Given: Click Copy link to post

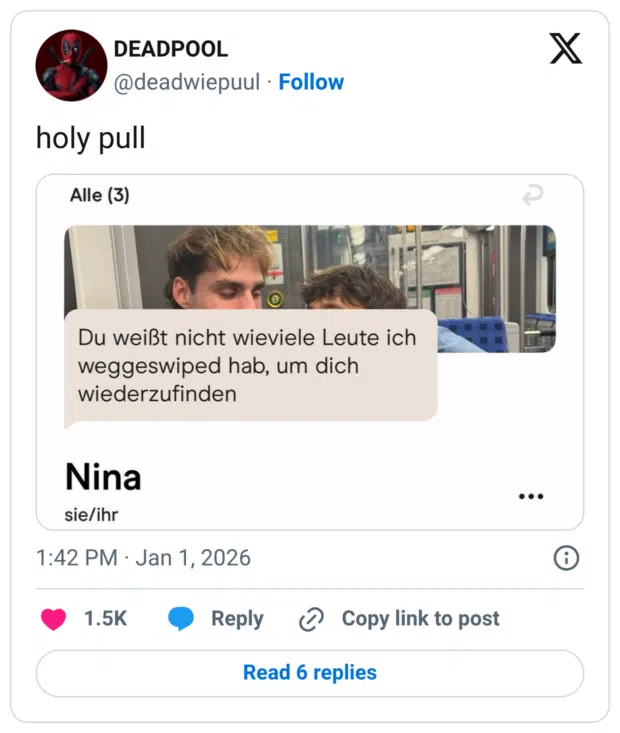Looking at the screenshot, I should coord(420,619).
